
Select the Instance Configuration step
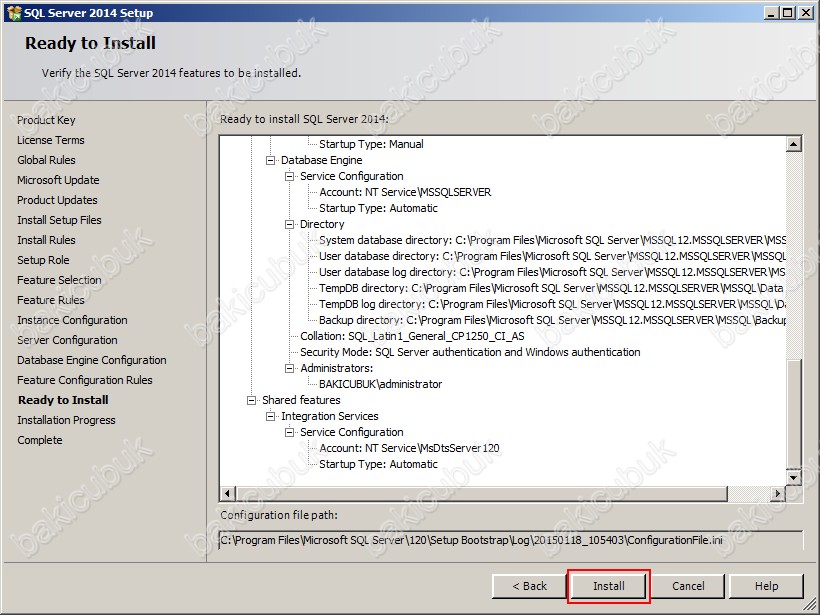72,320
